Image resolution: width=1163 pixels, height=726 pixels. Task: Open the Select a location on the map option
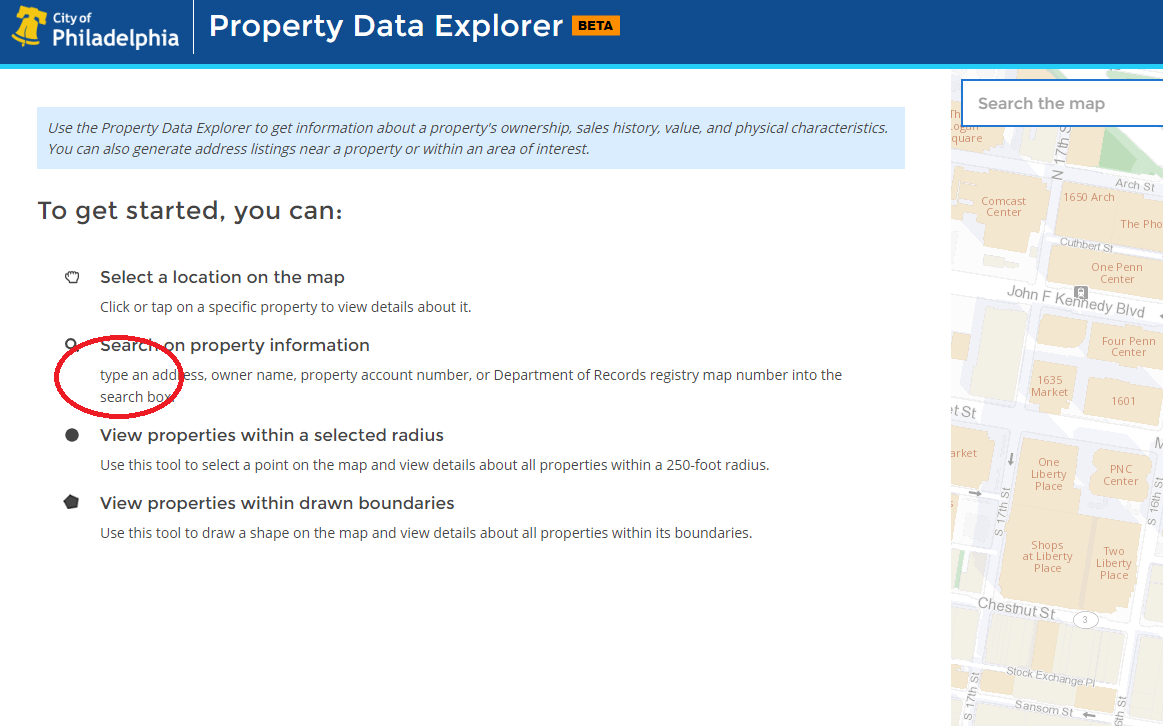[222, 276]
